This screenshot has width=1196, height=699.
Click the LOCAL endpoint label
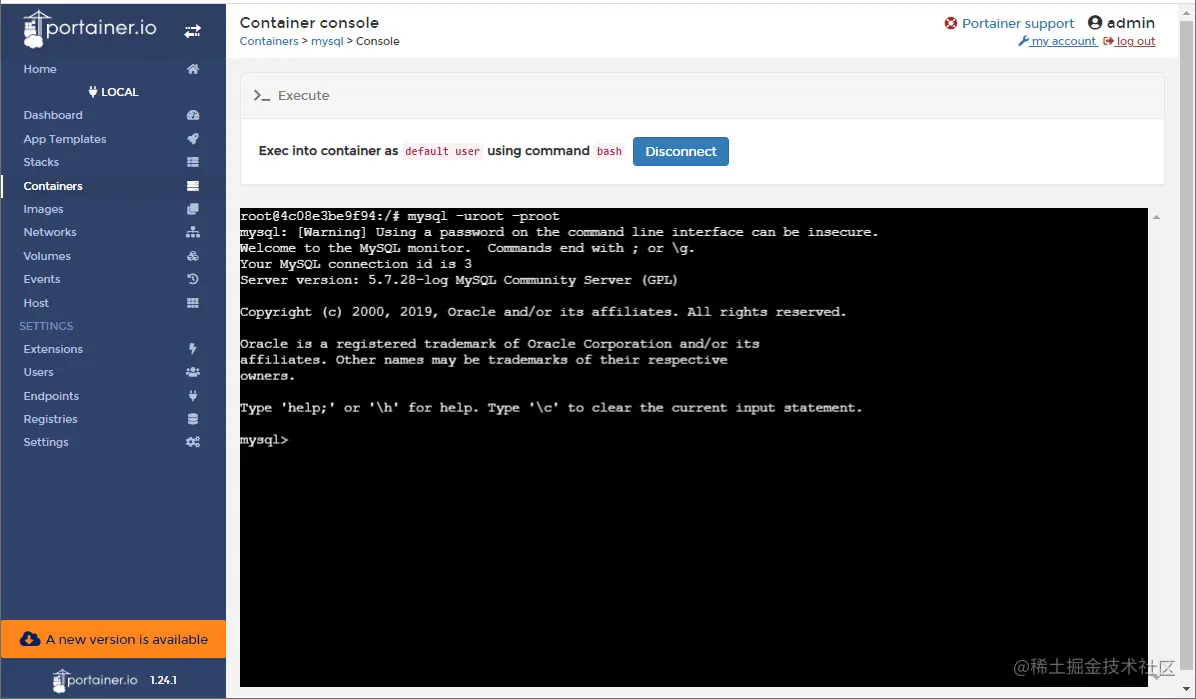coord(113,92)
